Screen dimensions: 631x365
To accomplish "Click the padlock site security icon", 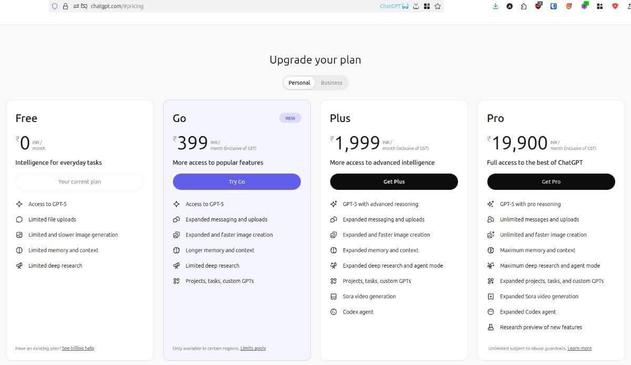I will [x=65, y=6].
